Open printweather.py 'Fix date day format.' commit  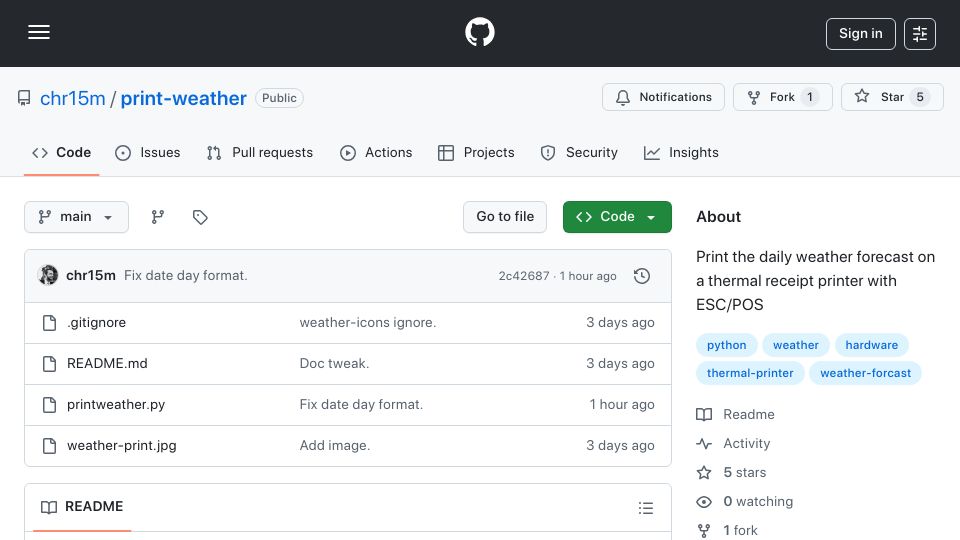[x=361, y=405]
